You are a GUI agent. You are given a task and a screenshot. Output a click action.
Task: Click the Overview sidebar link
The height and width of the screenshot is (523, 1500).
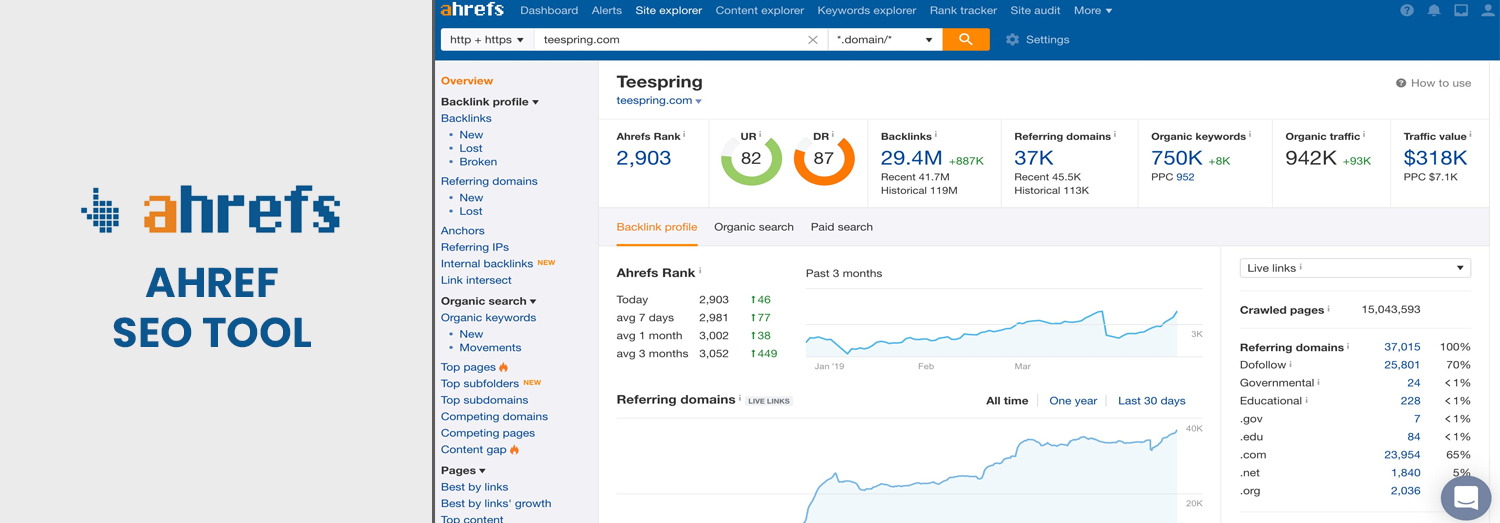467,81
